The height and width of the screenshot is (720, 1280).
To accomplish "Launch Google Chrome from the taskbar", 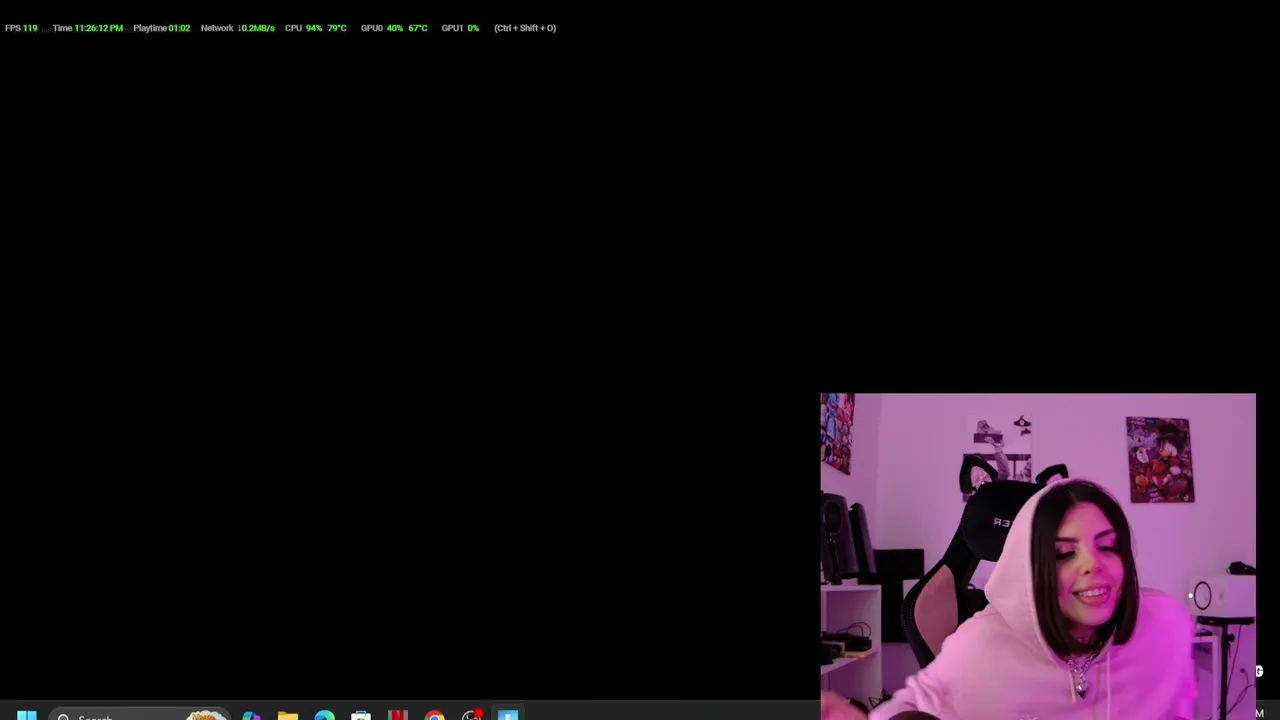I will pyautogui.click(x=435, y=715).
